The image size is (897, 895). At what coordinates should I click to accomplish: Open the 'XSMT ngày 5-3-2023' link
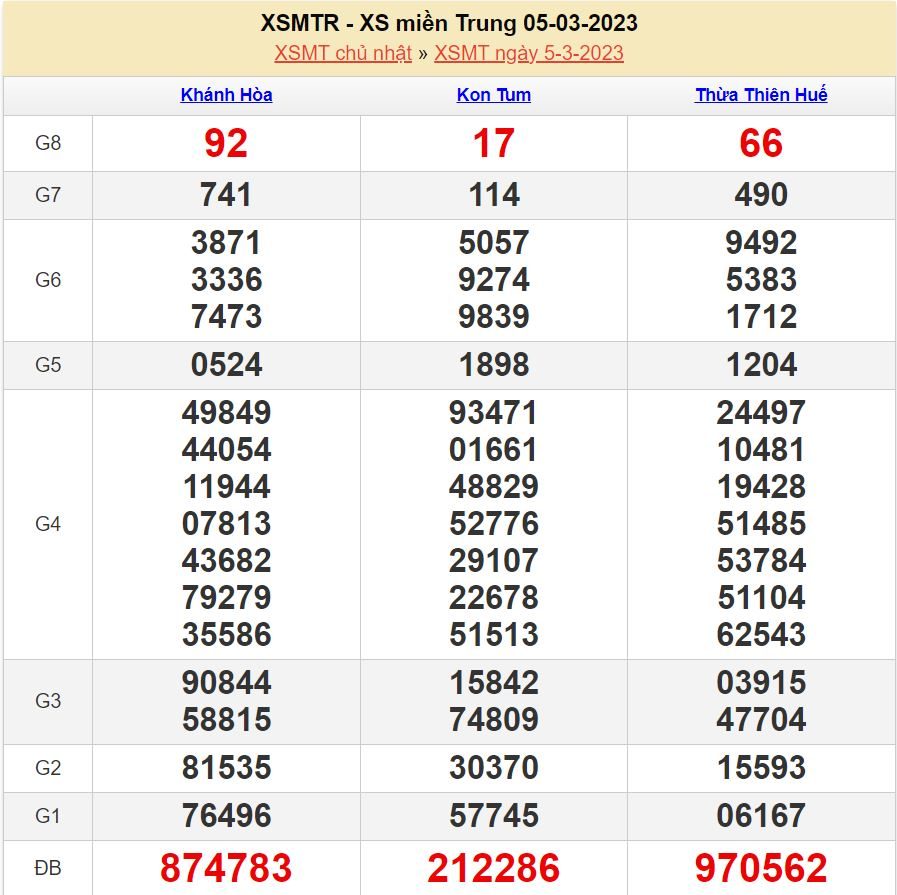click(529, 53)
